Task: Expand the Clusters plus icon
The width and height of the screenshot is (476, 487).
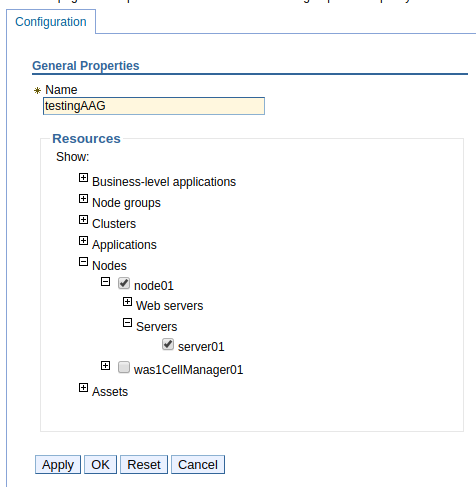Action: (83, 220)
